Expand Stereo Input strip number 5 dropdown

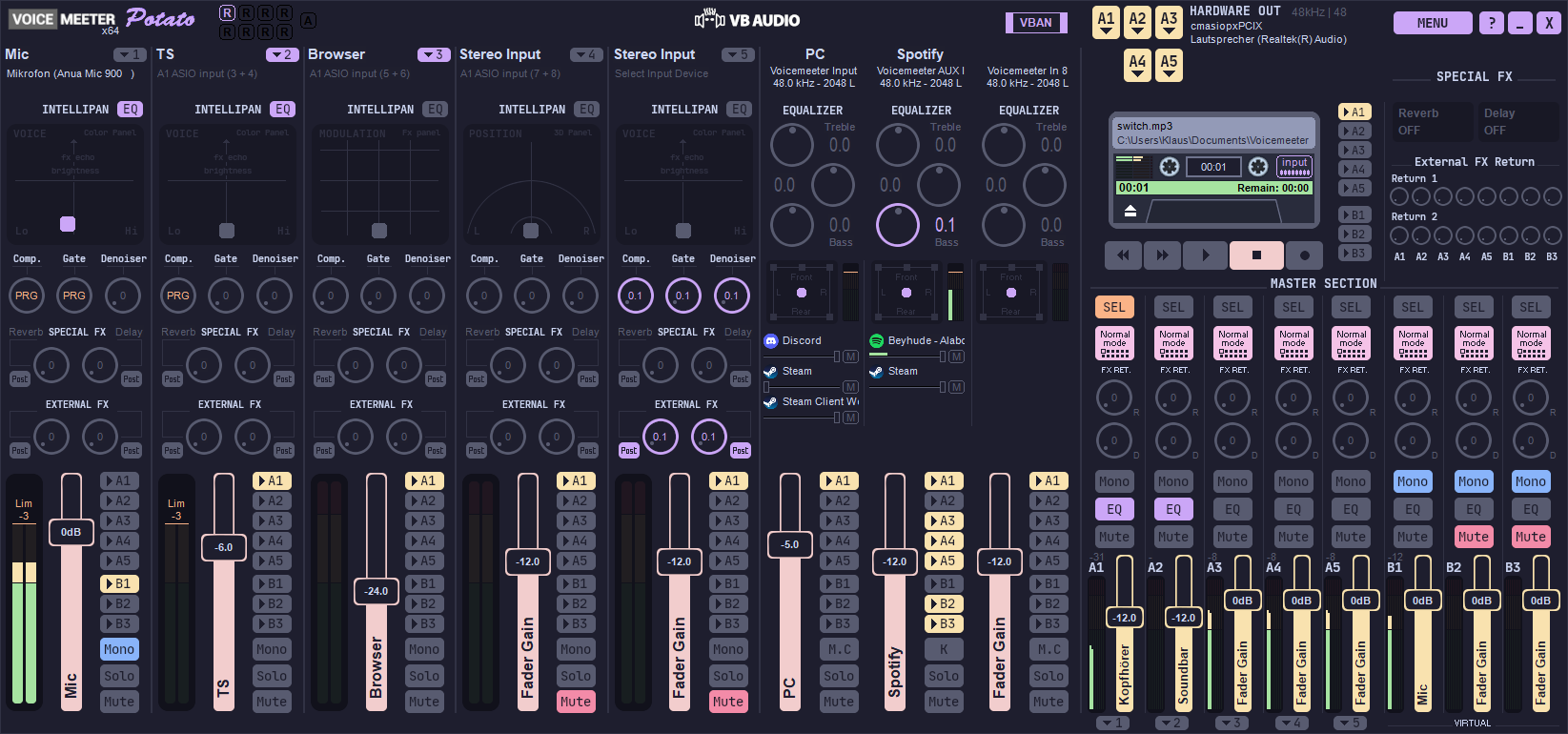738,54
